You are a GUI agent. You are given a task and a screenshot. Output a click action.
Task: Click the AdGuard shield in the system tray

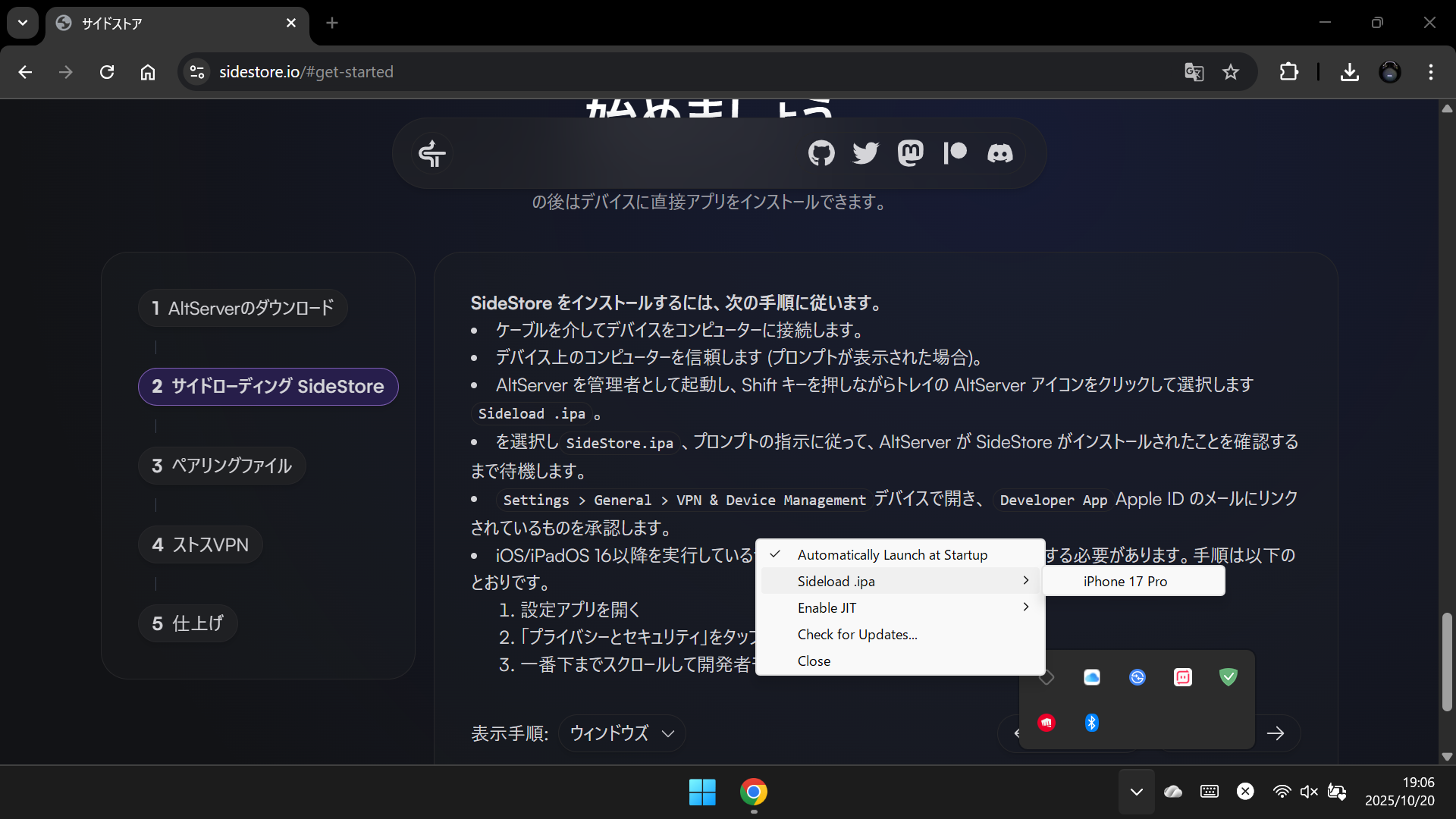point(1228,677)
